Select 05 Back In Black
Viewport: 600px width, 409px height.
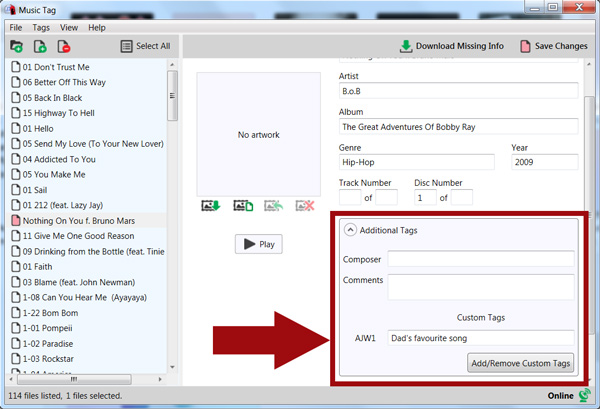click(x=52, y=98)
